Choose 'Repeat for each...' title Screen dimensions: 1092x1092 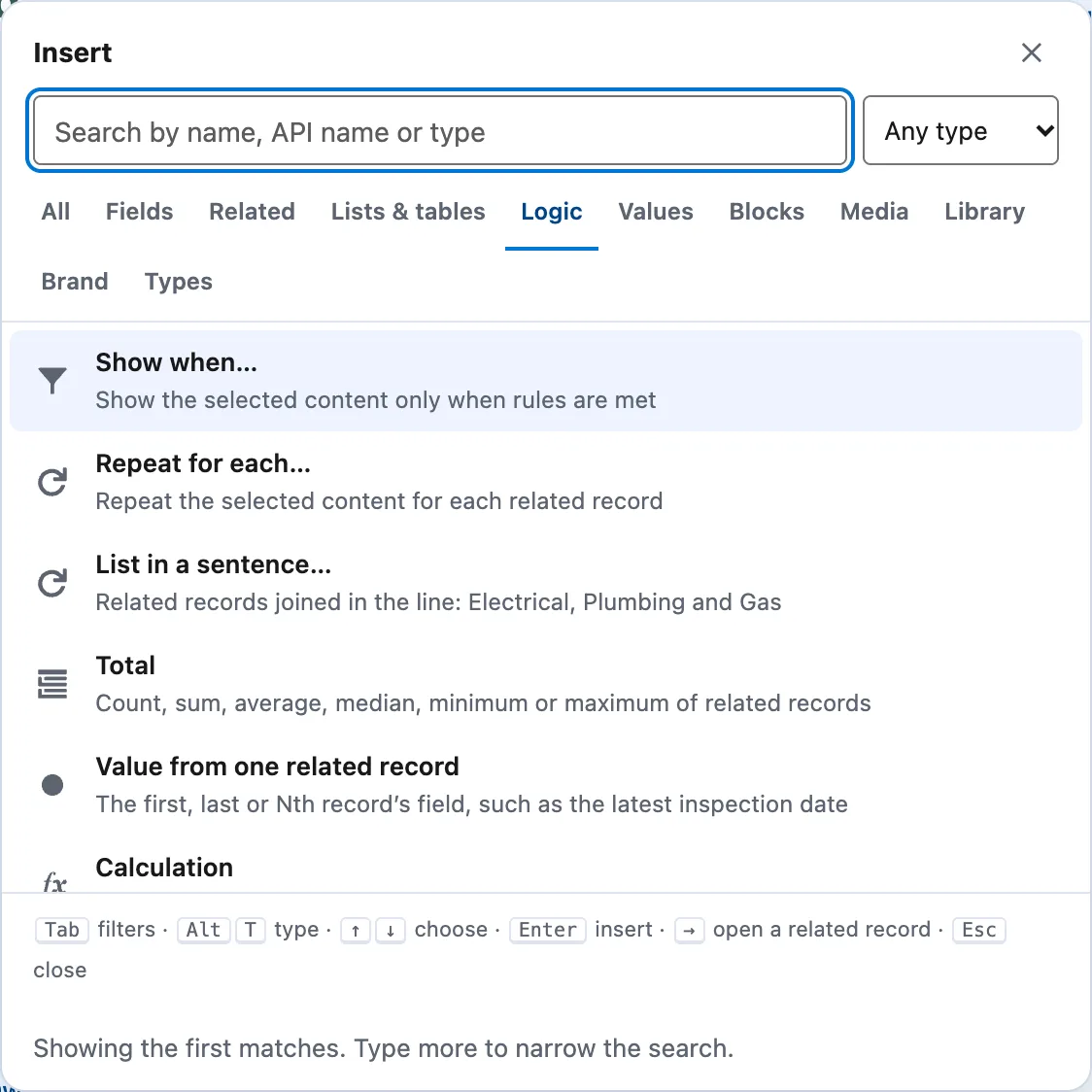click(x=203, y=463)
